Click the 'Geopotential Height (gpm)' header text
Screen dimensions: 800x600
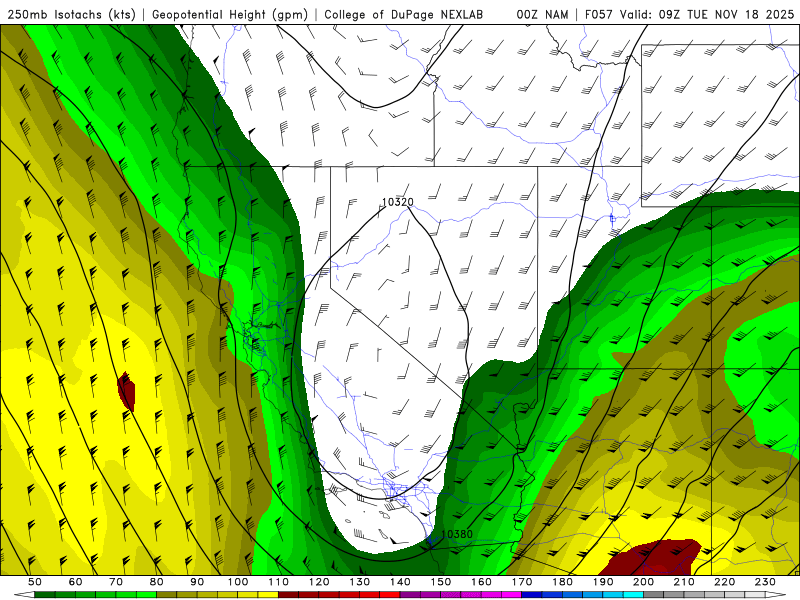(230, 15)
